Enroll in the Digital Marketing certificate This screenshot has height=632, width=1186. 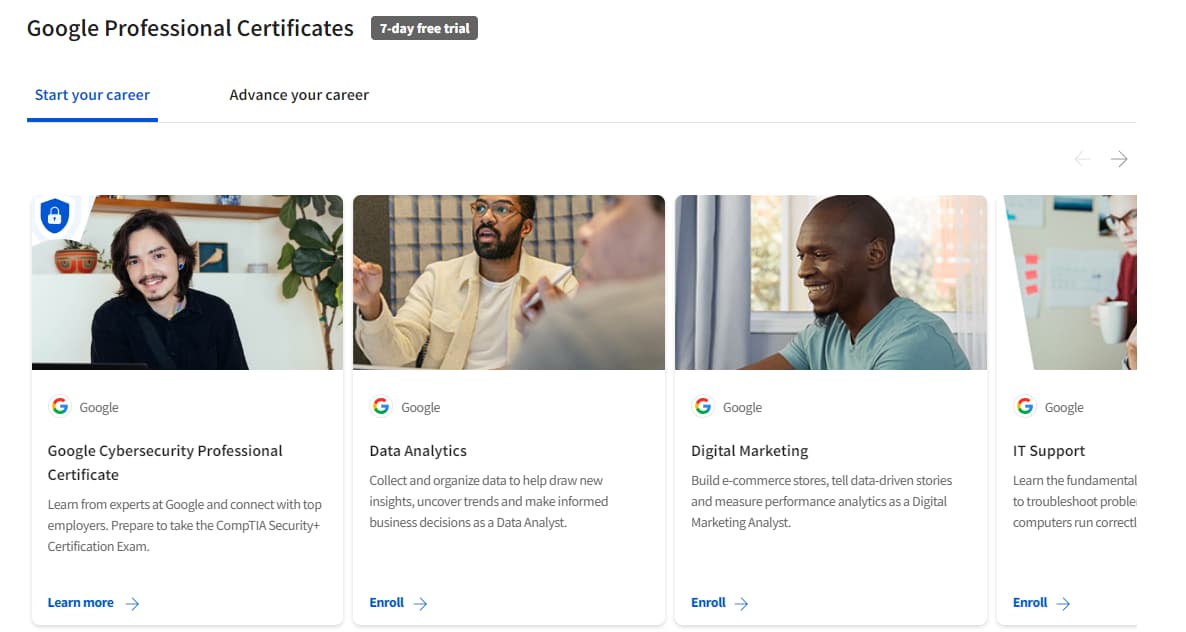pyautogui.click(x=709, y=603)
